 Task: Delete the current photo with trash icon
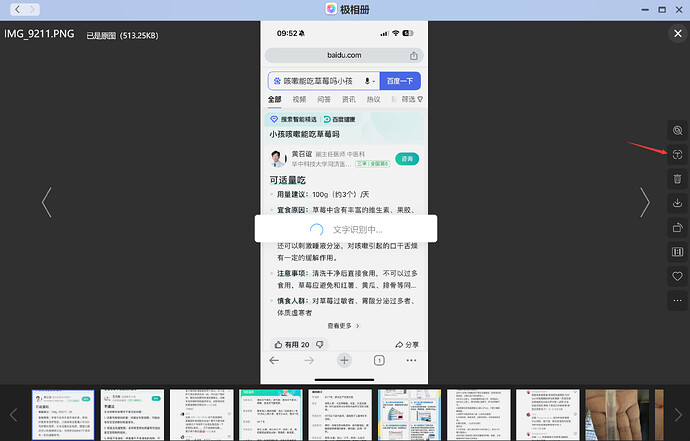pos(677,179)
